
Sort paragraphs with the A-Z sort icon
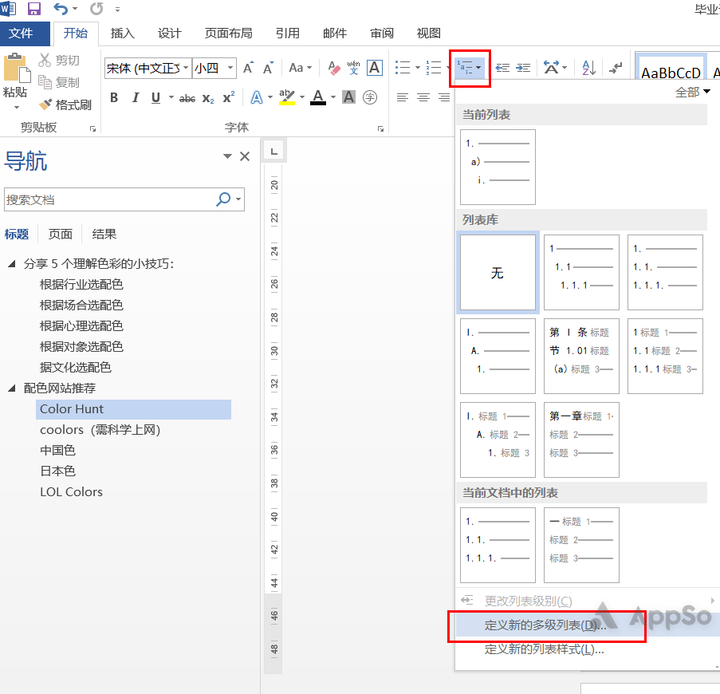[589, 68]
